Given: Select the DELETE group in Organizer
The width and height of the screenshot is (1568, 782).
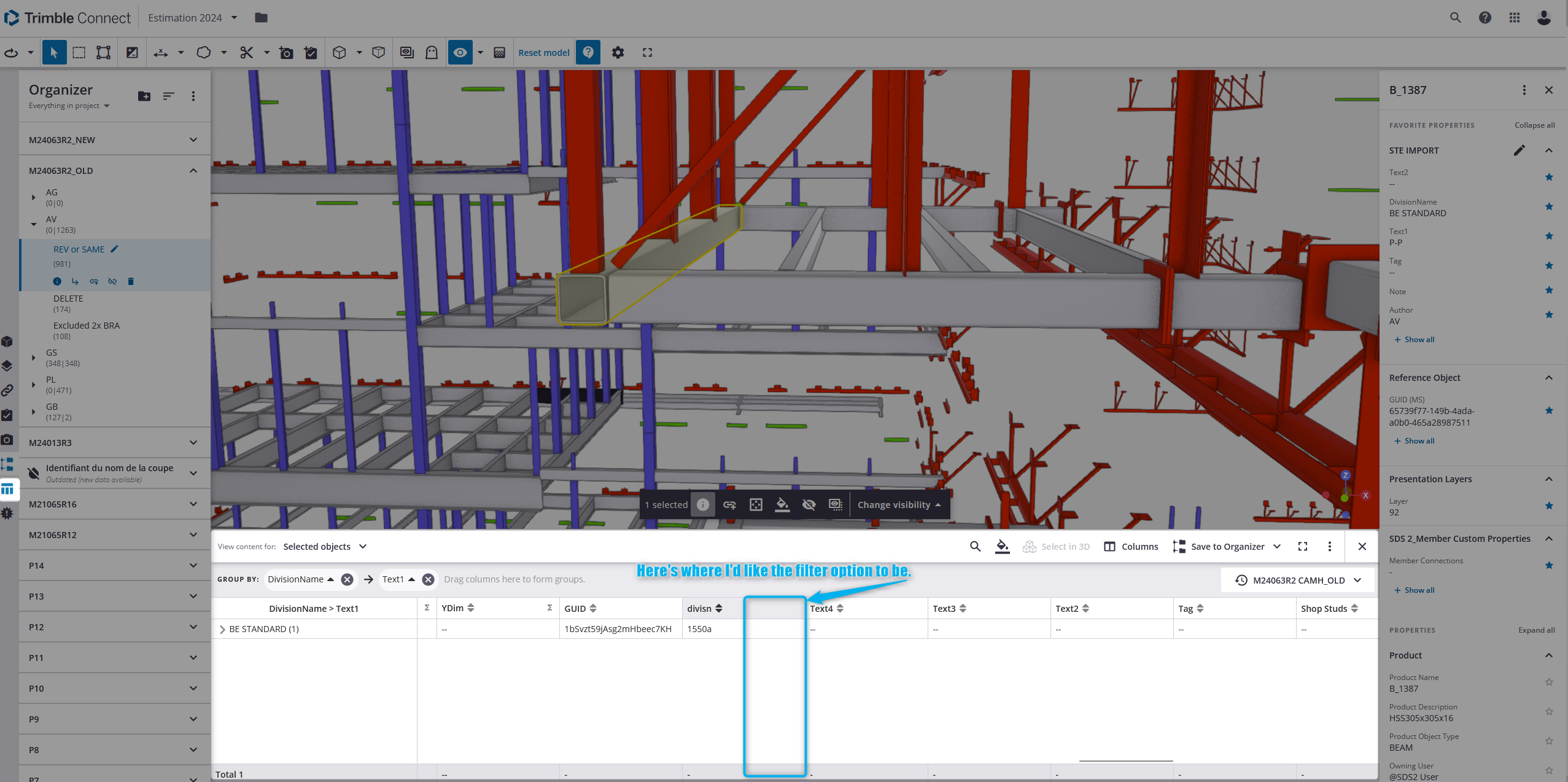Looking at the screenshot, I should 68,299.
